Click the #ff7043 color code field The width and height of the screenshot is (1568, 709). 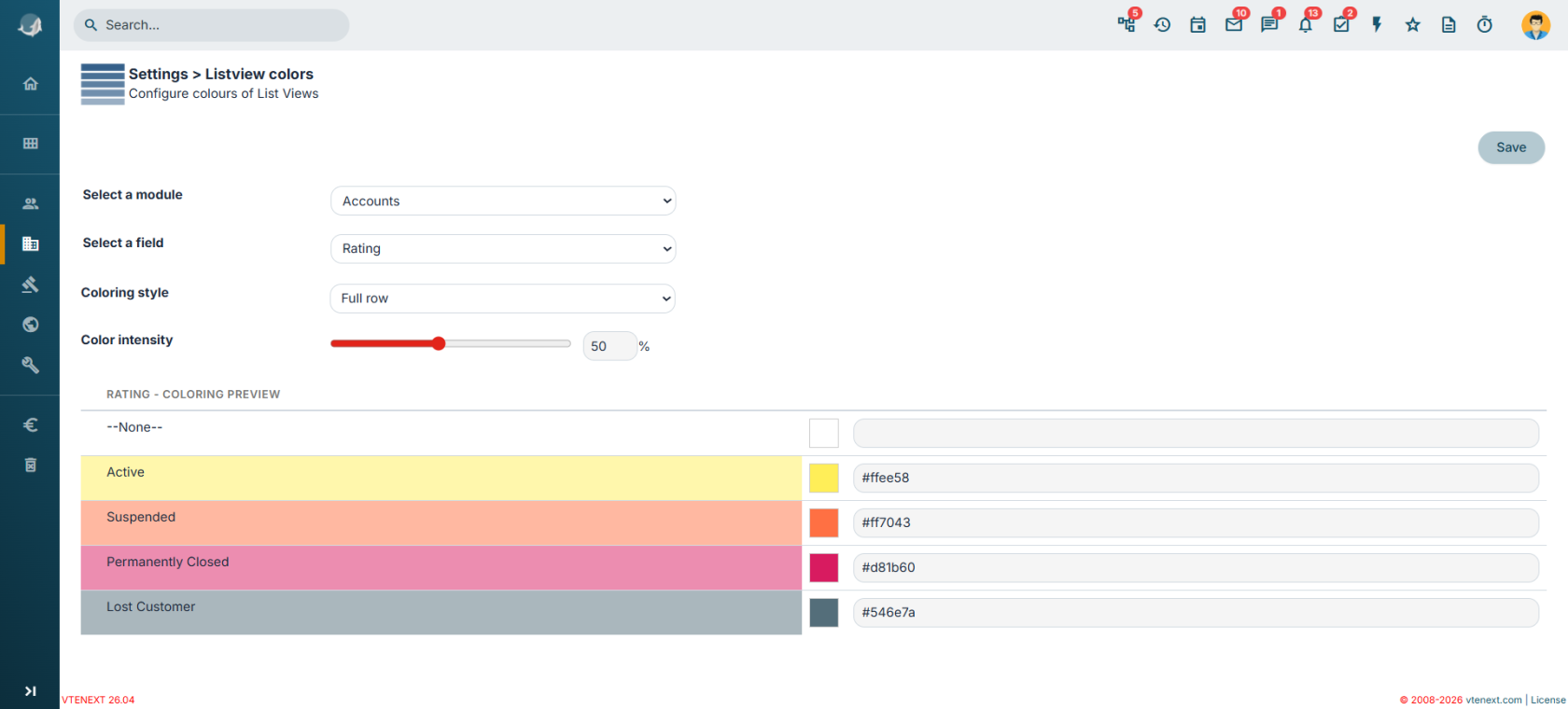(x=1196, y=522)
